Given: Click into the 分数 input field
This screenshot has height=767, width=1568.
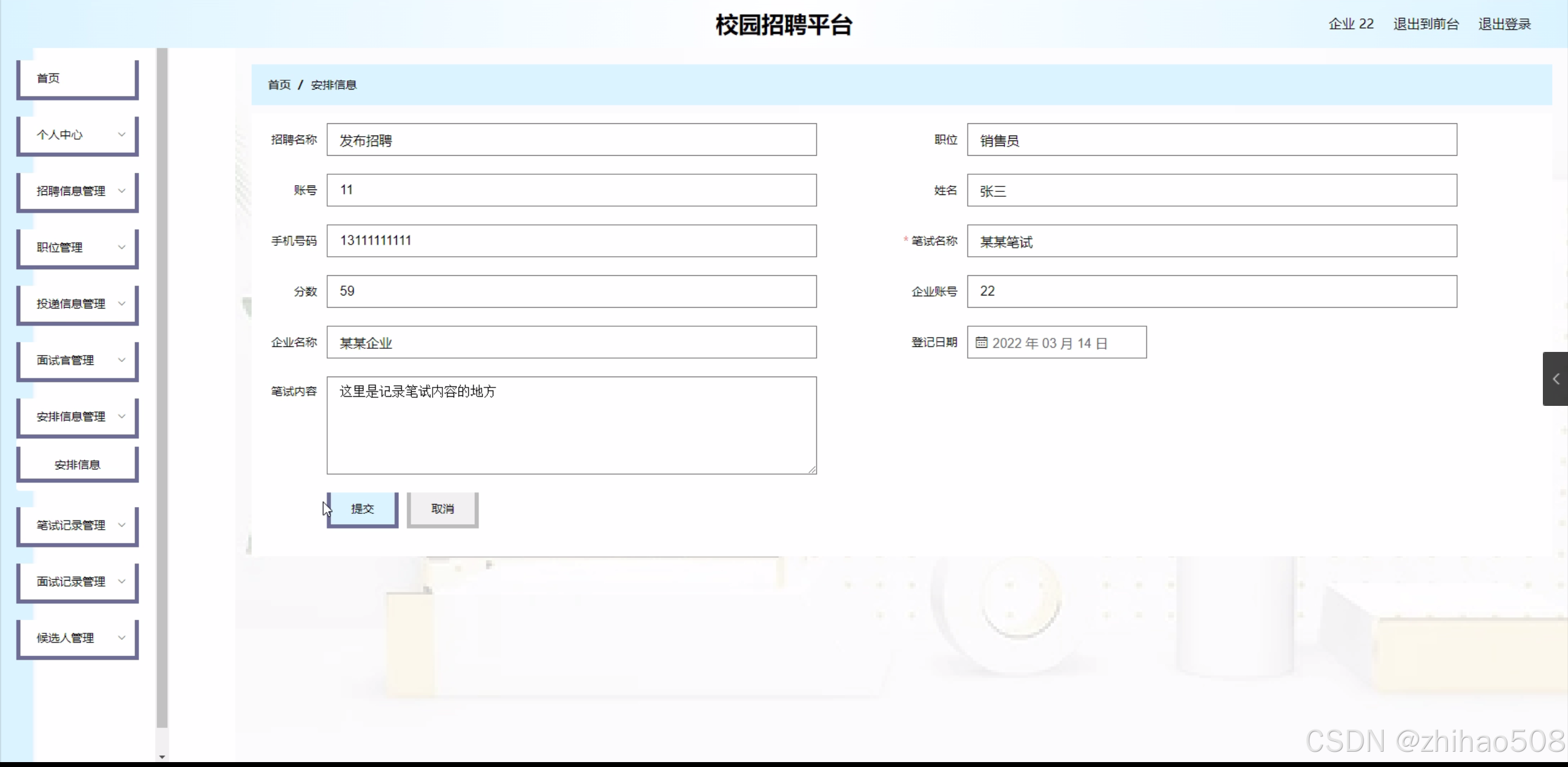Looking at the screenshot, I should (x=571, y=291).
